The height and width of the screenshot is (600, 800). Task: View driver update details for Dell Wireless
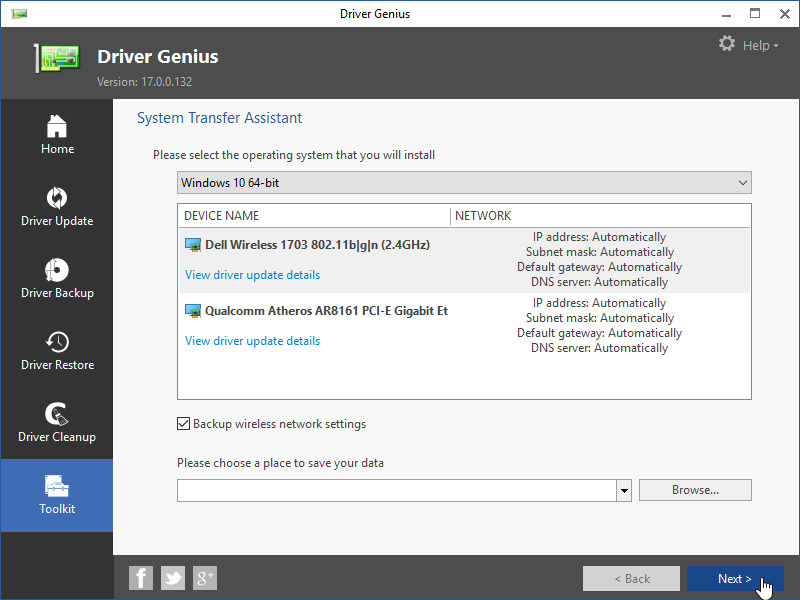click(x=253, y=275)
